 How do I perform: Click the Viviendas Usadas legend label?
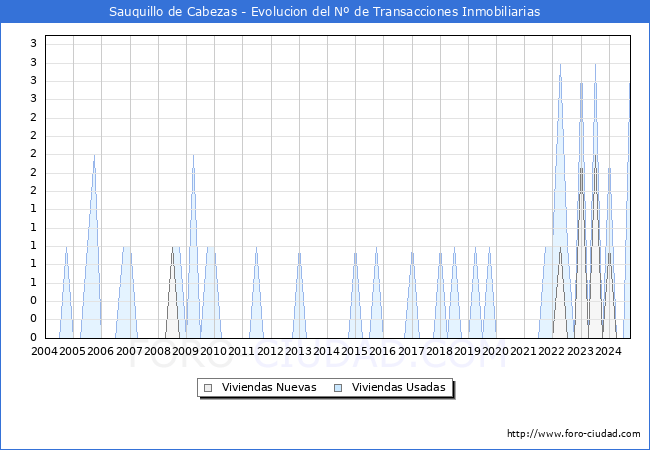click(398, 387)
